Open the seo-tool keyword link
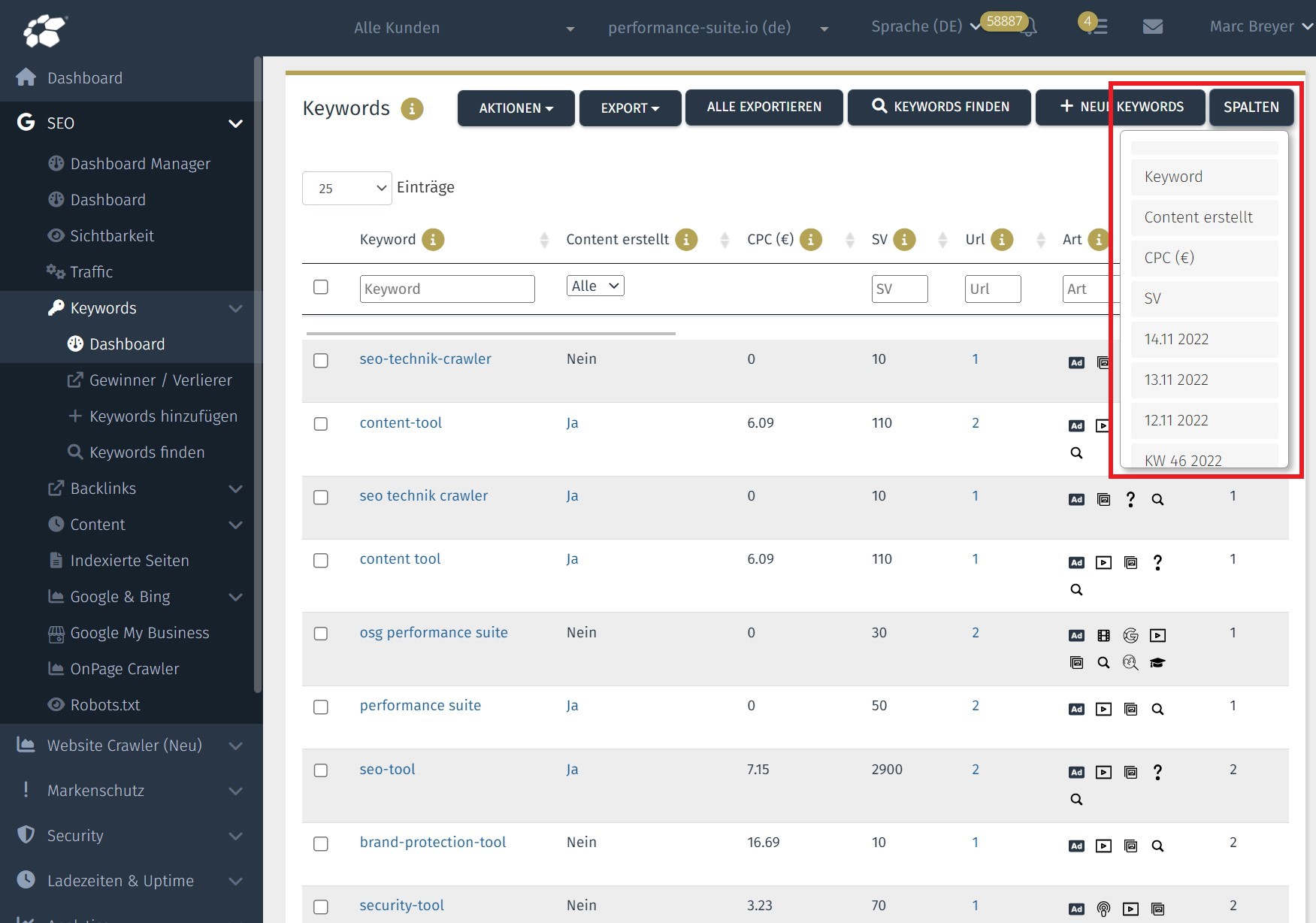The image size is (1316, 923). click(387, 770)
